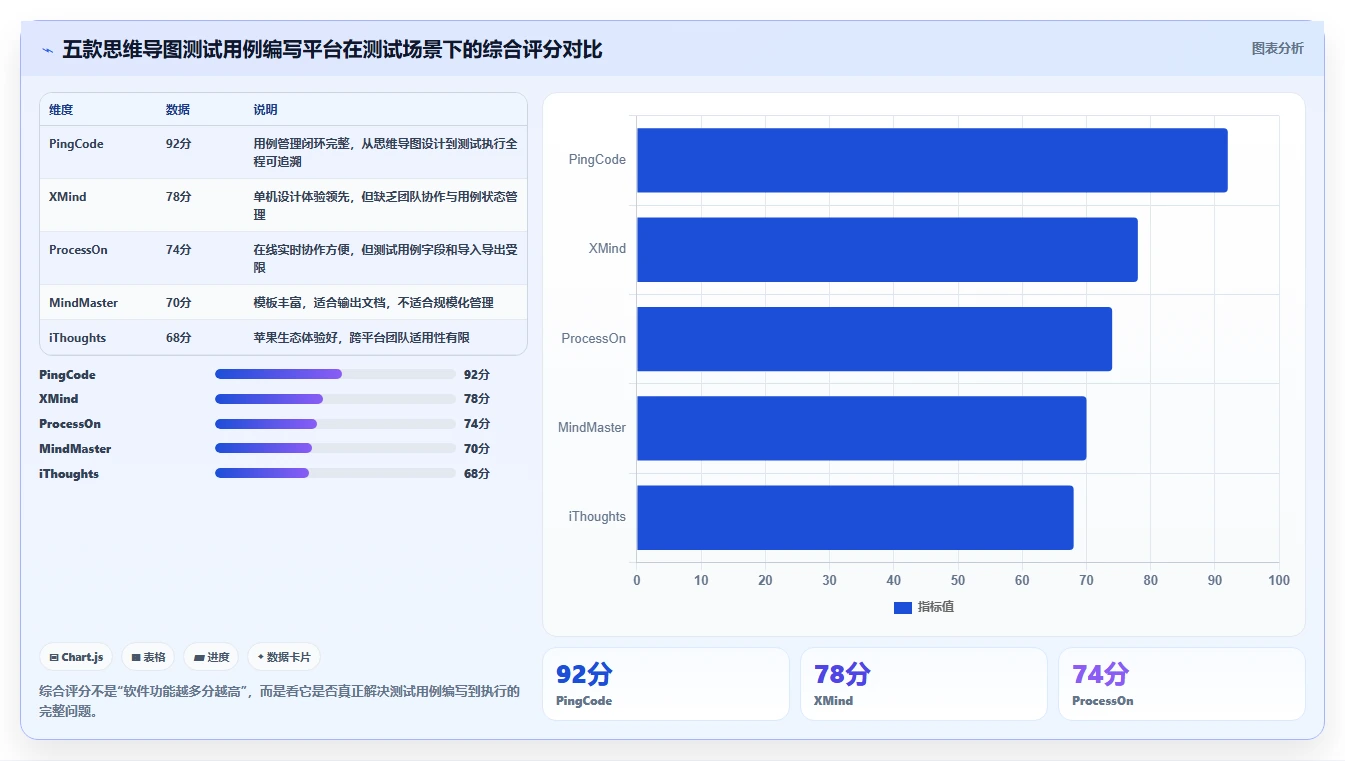Click PingCode name cell in the table

(x=76, y=144)
